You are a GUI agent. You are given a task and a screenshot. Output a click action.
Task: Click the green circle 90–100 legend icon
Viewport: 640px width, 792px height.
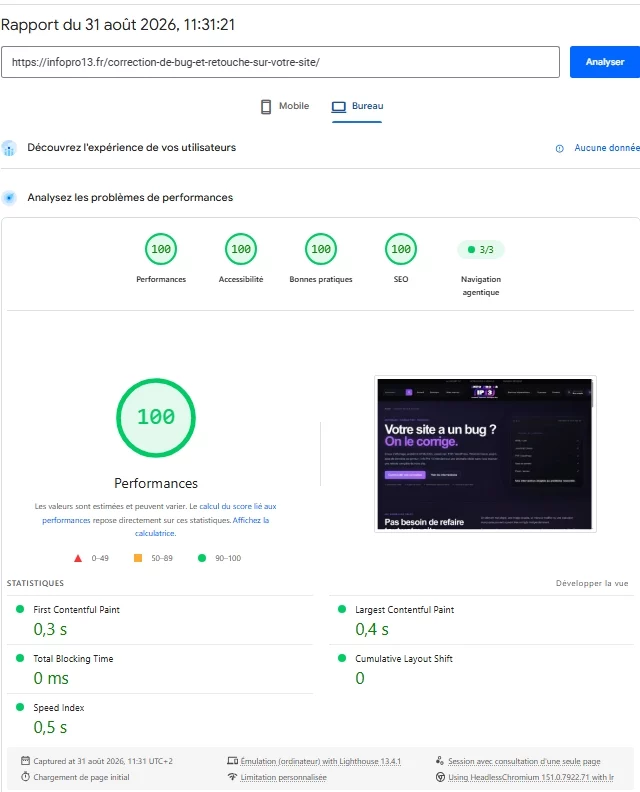pyautogui.click(x=202, y=558)
